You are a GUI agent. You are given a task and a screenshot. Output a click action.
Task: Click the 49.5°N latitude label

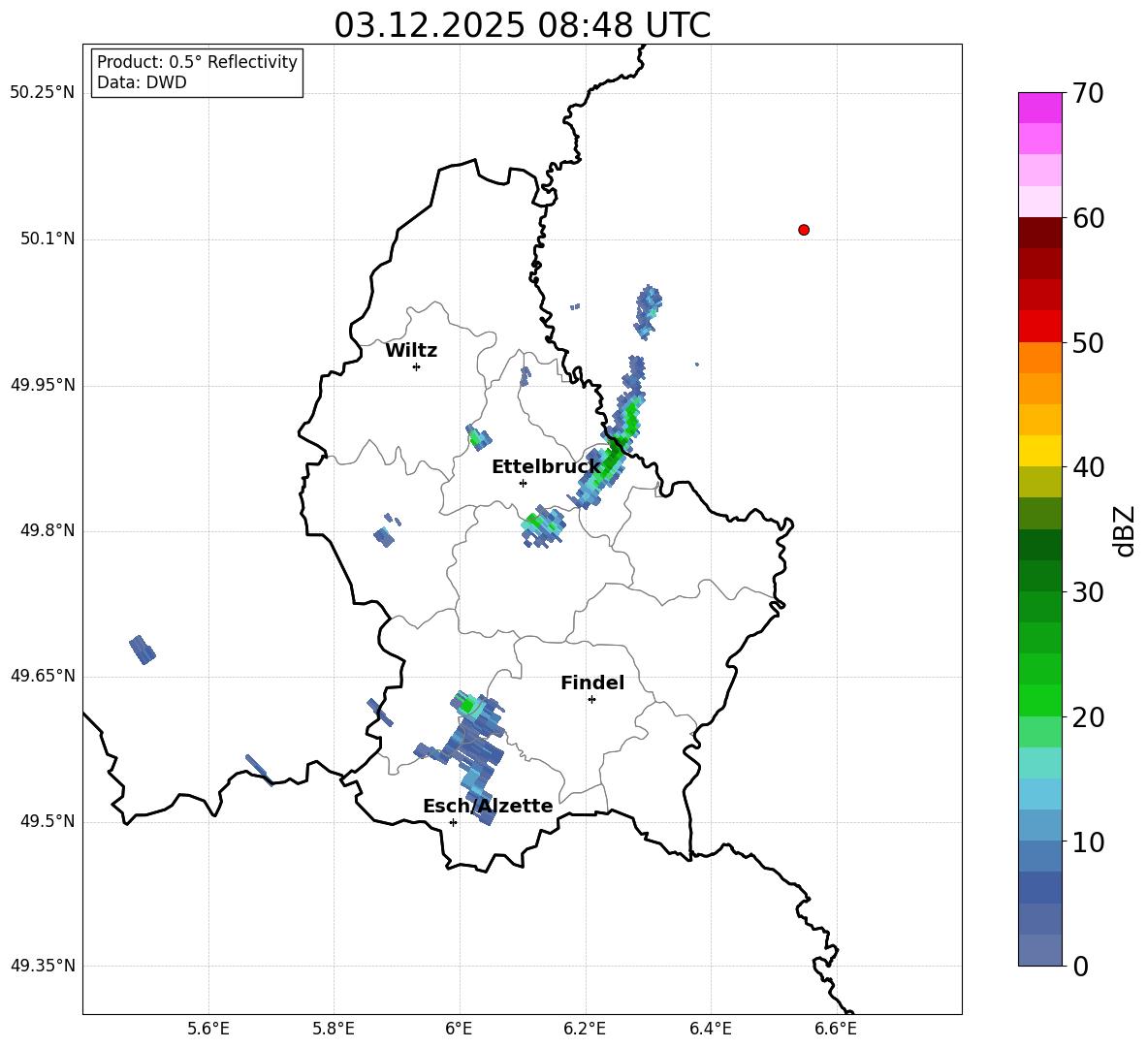tap(48, 821)
